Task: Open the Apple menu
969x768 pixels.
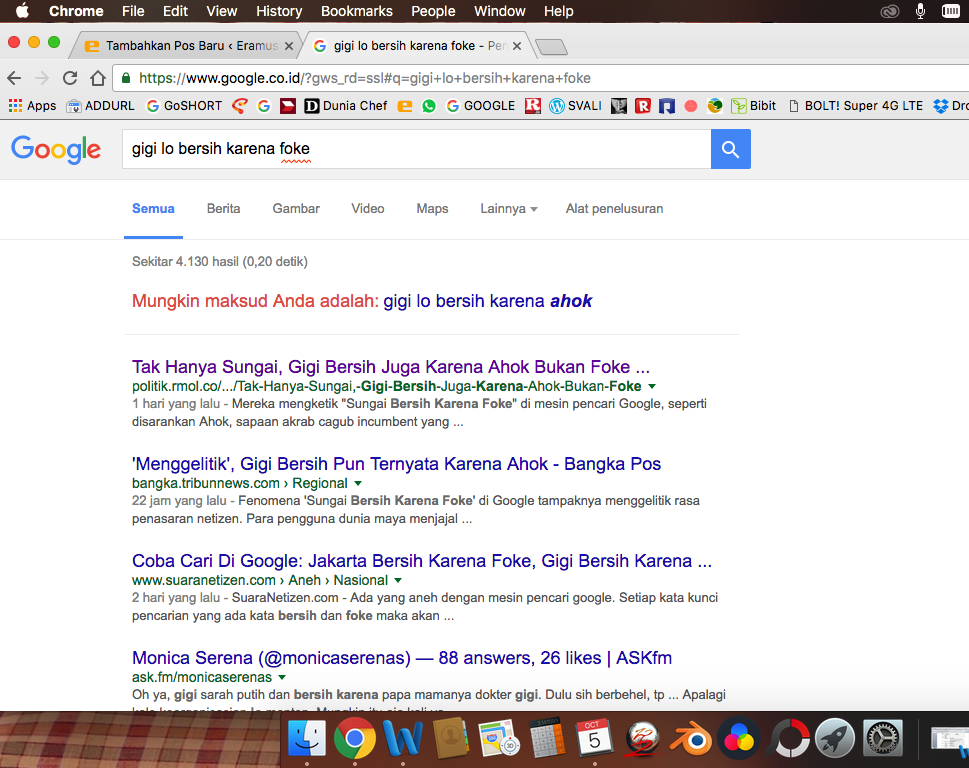Action: coord(22,11)
